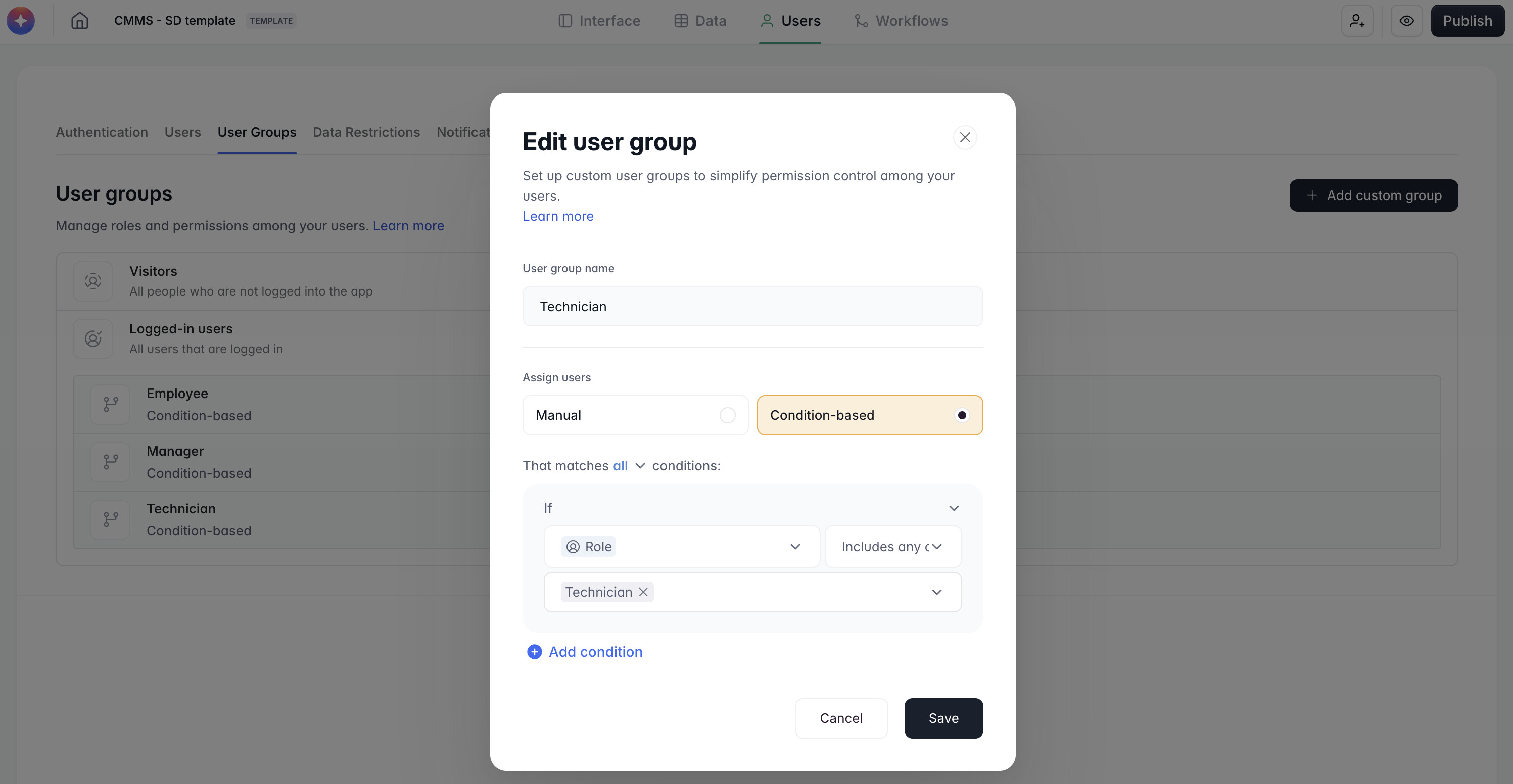
Task: Click the plus icon beside Add condition
Action: coord(534,652)
